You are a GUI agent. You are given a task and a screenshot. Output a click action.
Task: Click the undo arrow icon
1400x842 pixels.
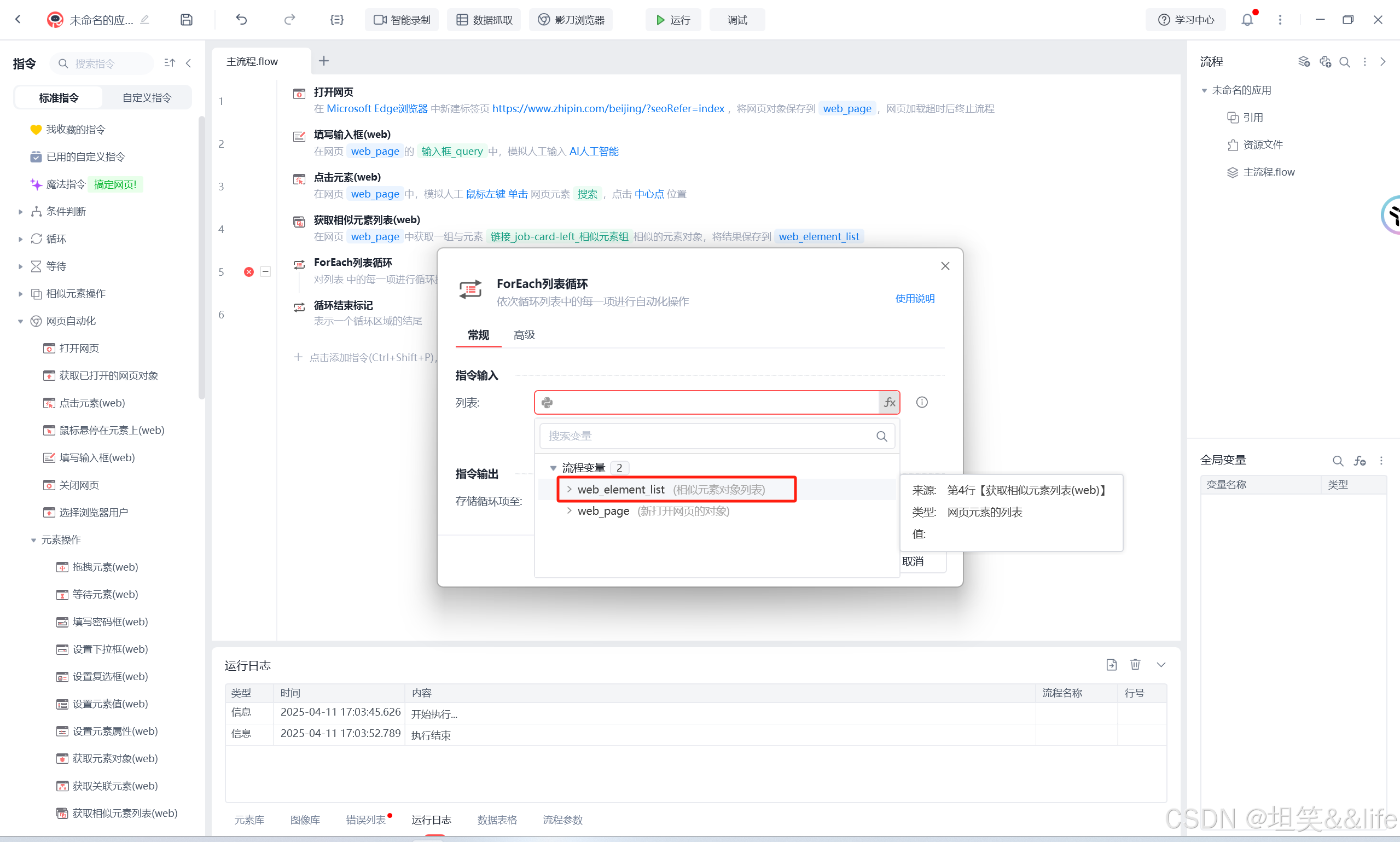[x=242, y=20]
